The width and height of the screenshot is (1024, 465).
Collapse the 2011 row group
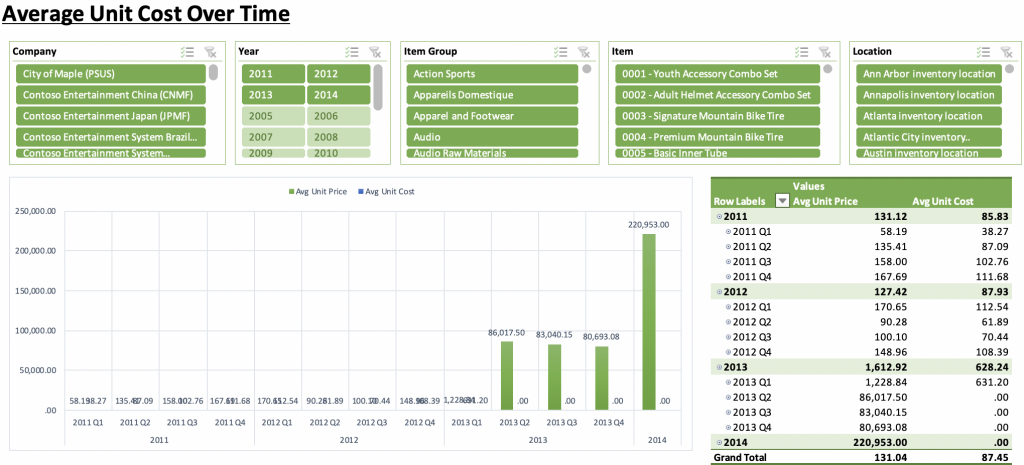click(x=718, y=216)
